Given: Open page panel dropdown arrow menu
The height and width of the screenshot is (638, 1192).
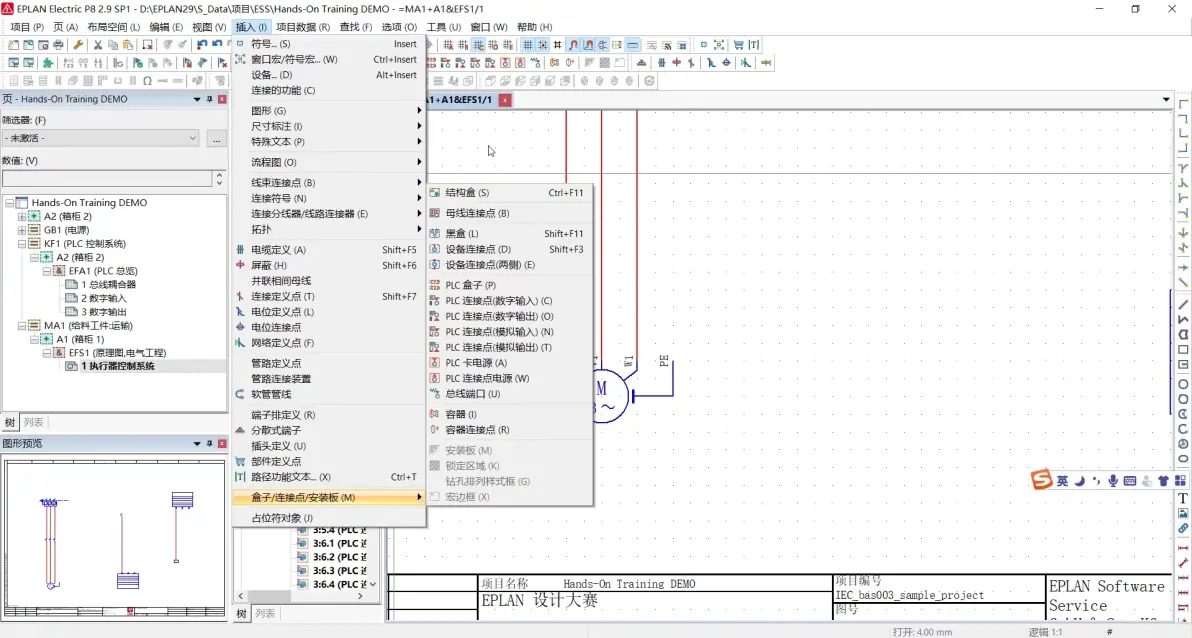Looking at the screenshot, I should 197,99.
